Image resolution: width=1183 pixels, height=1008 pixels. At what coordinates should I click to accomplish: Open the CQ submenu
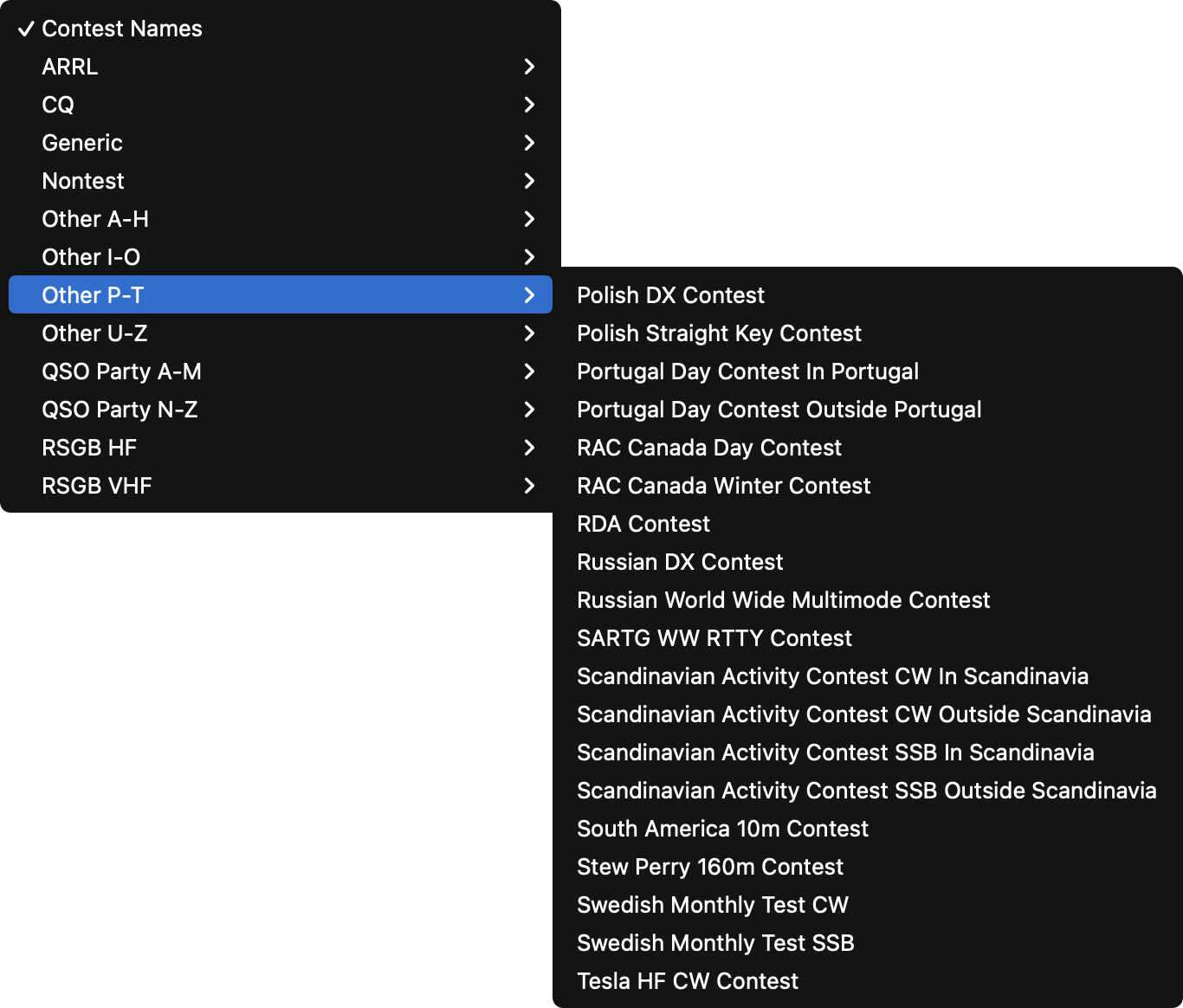click(281, 105)
